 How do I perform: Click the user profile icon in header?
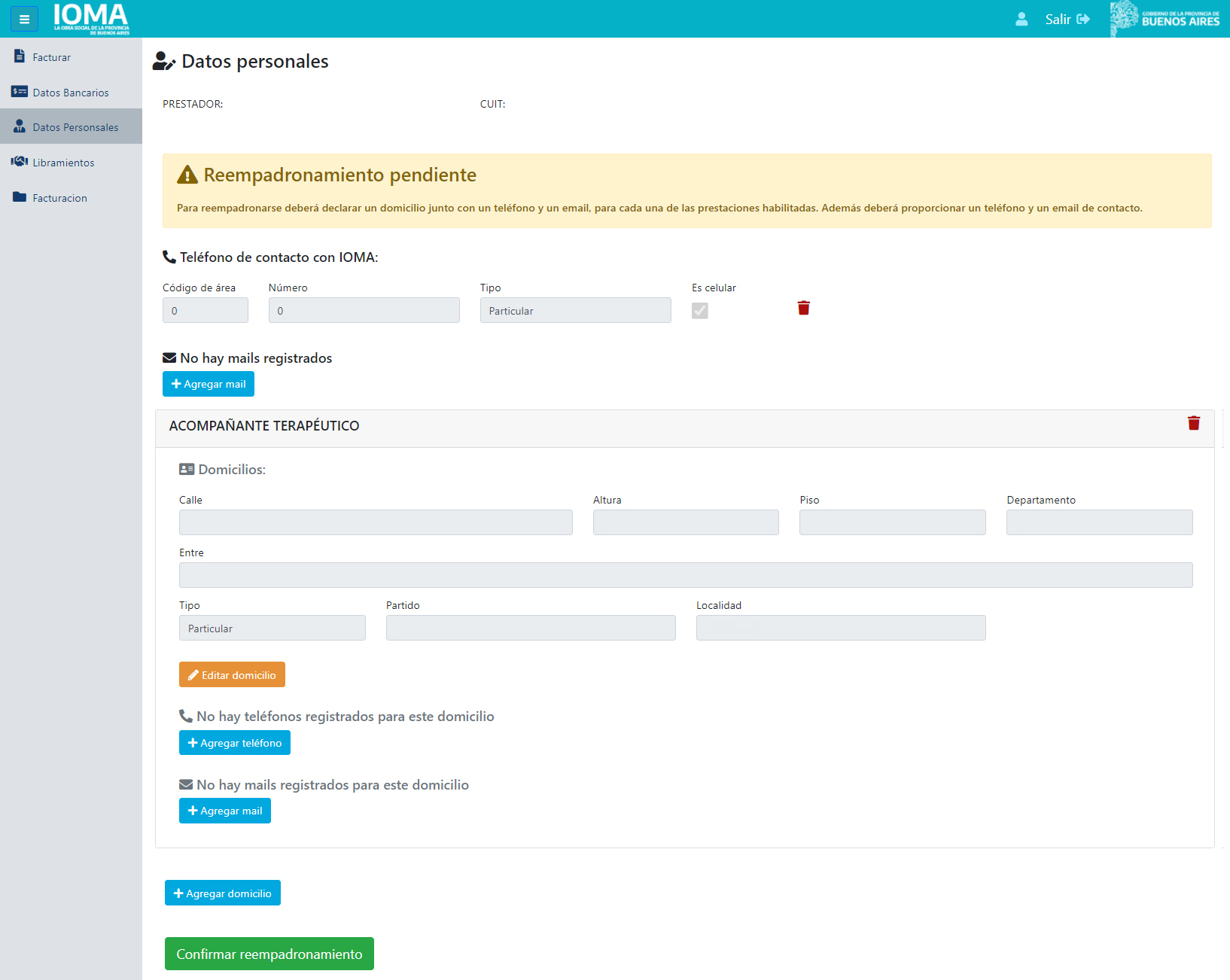(1021, 19)
